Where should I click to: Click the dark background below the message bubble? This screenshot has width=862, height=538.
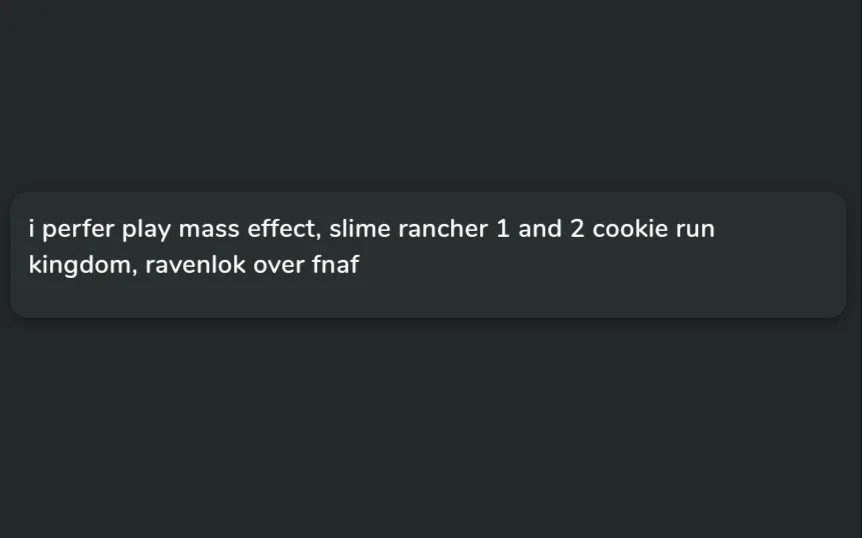coord(430,430)
